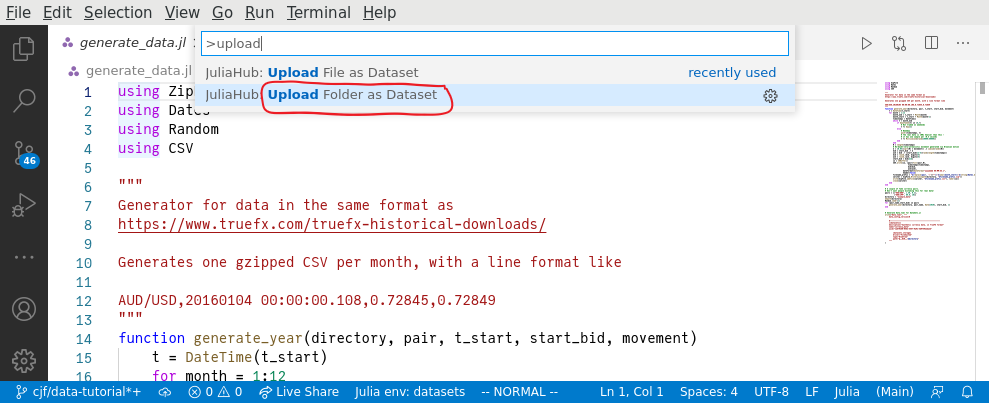Screen dimensions: 989x403
Task: Open the Help menu
Action: click(x=380, y=13)
